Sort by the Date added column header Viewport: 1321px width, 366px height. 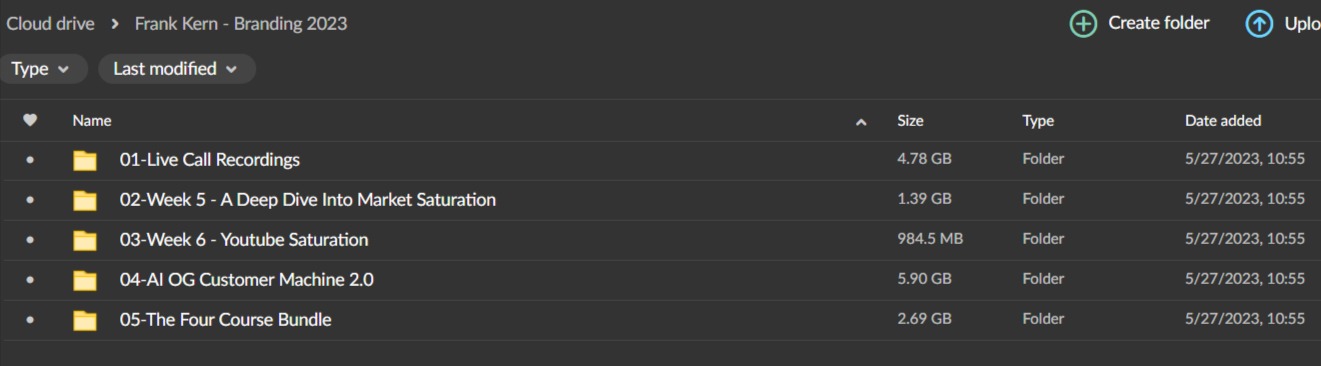1223,121
